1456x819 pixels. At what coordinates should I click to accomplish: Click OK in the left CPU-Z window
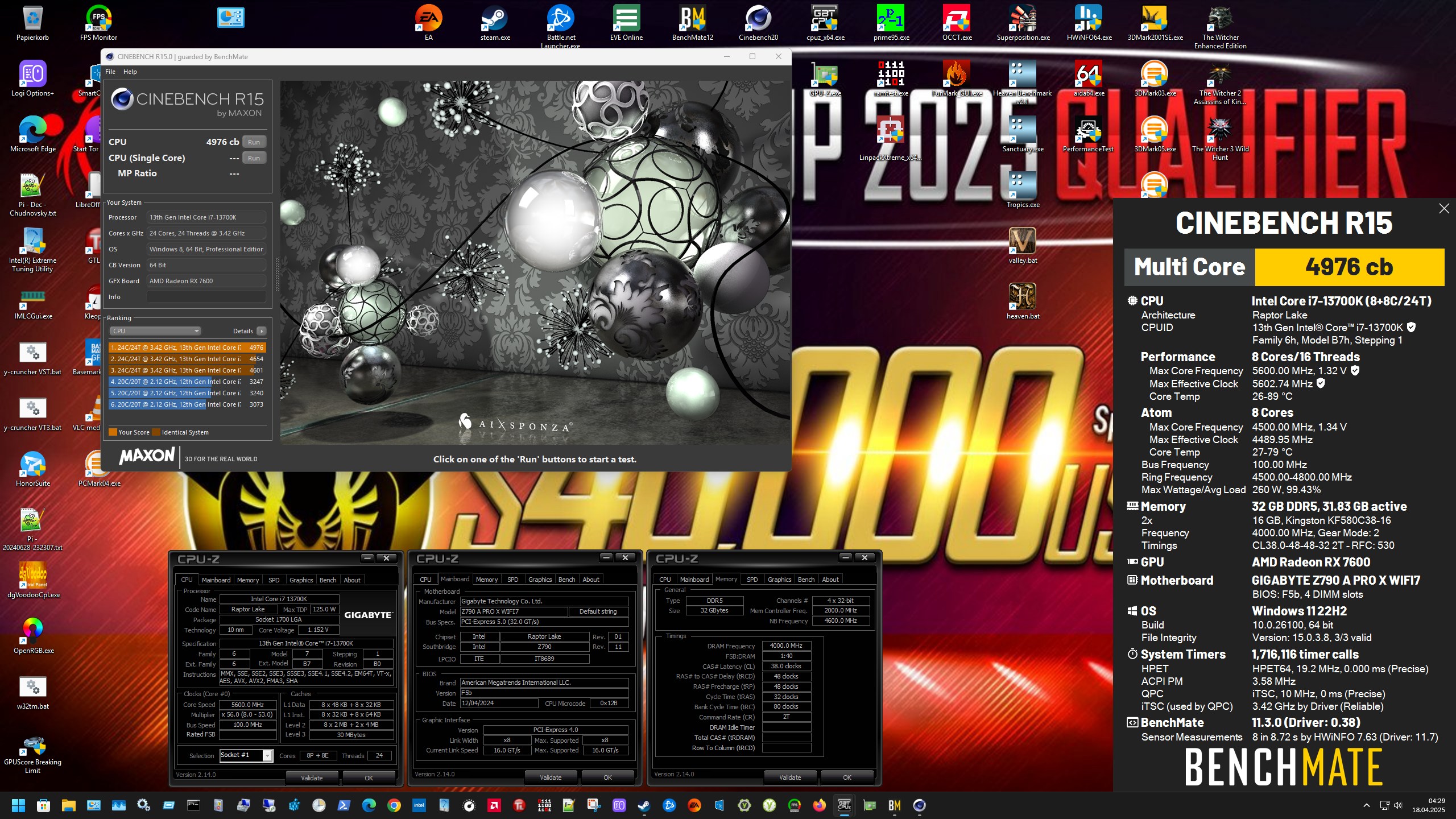point(369,778)
